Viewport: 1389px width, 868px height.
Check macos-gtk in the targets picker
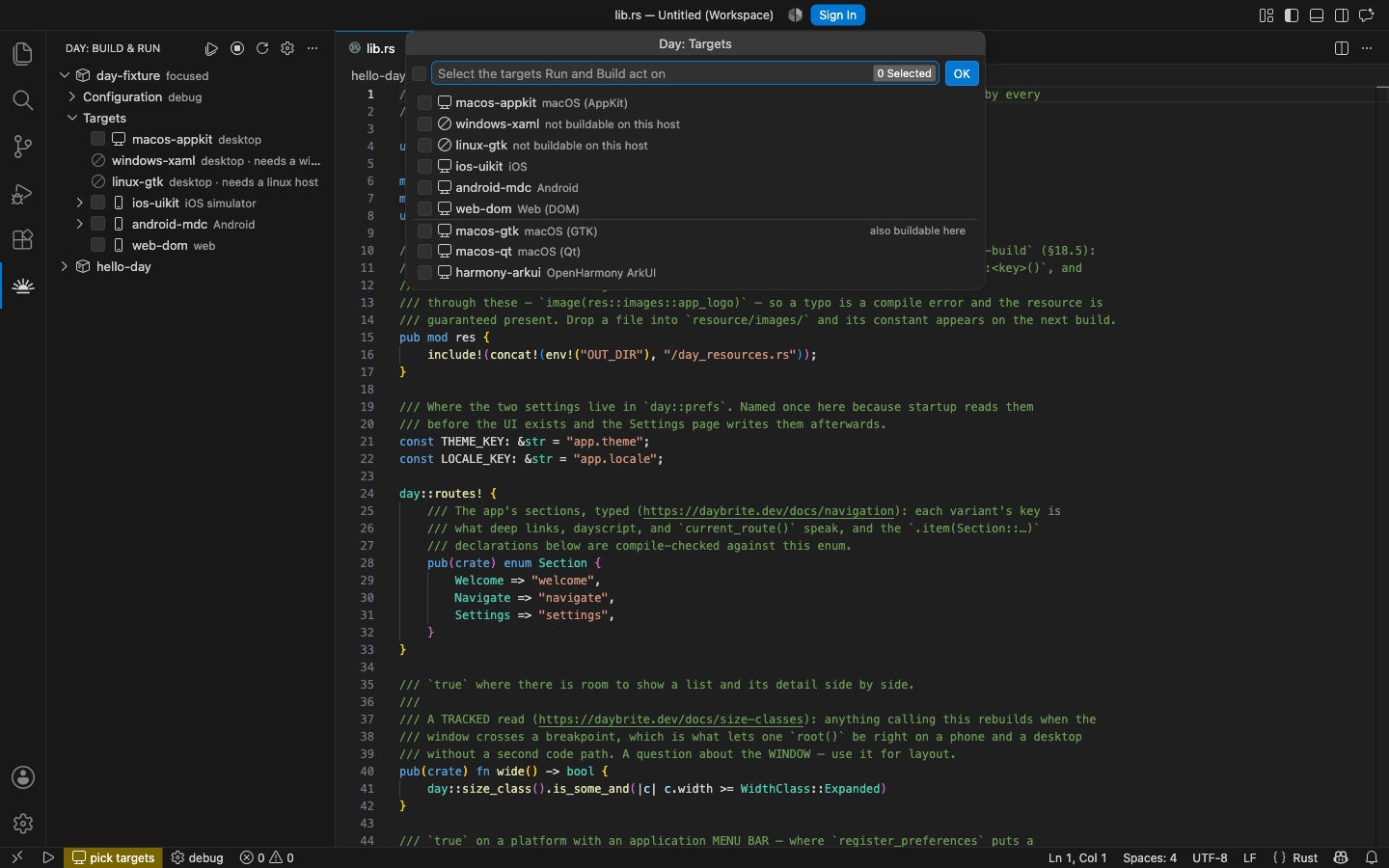[x=424, y=231]
